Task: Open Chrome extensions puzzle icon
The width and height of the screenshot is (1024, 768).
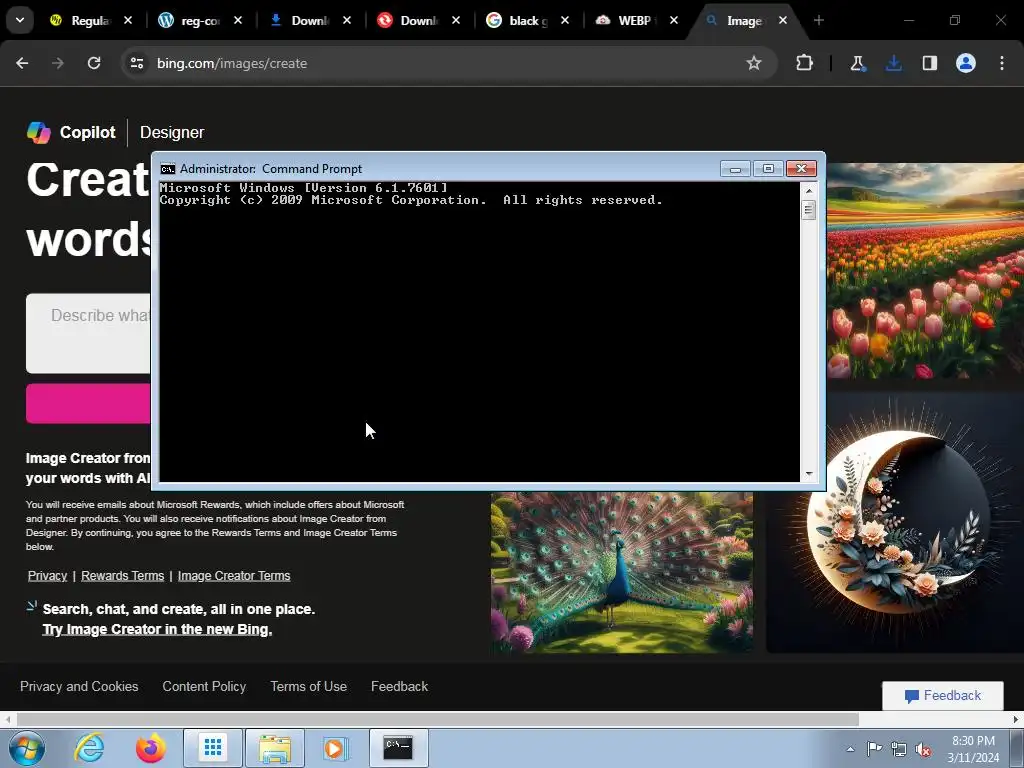Action: pos(805,63)
